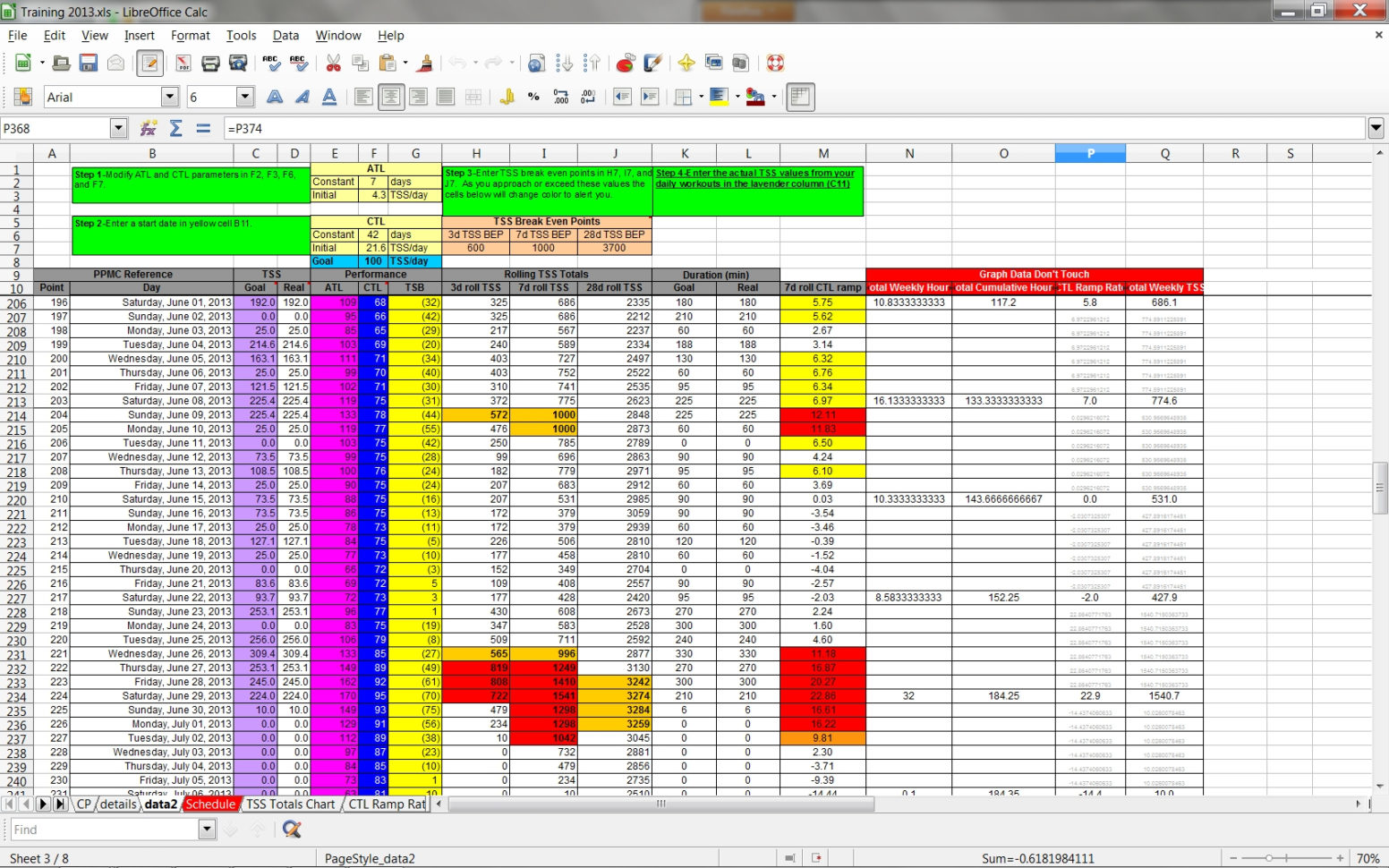This screenshot has height=868, width=1389.
Task: Apply the Format Paintbrush
Action: pos(426,63)
